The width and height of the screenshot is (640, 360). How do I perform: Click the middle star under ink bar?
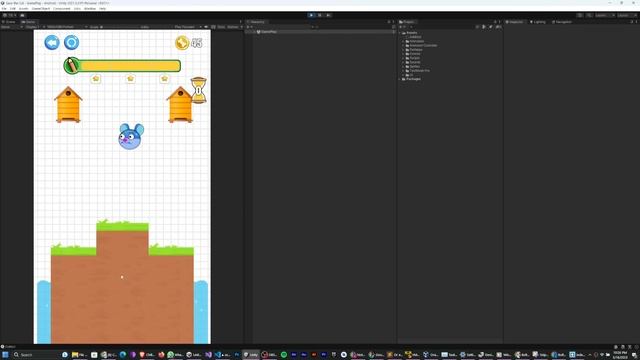pos(131,78)
